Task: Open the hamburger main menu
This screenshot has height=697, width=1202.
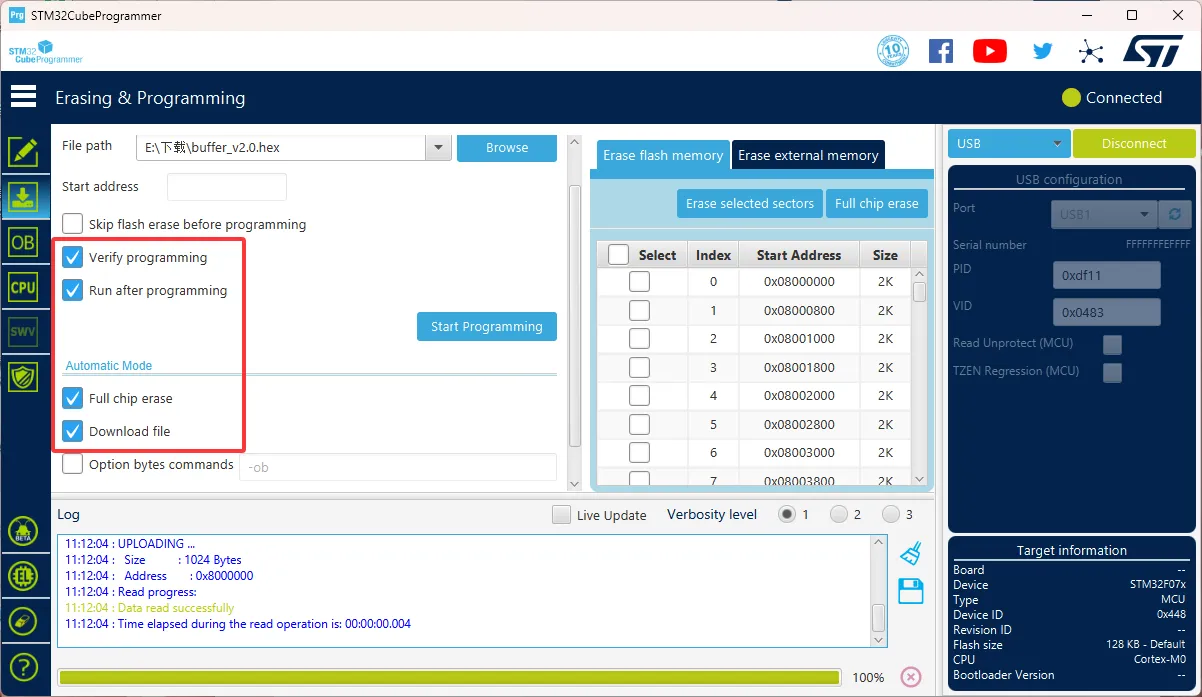Action: coord(23,97)
